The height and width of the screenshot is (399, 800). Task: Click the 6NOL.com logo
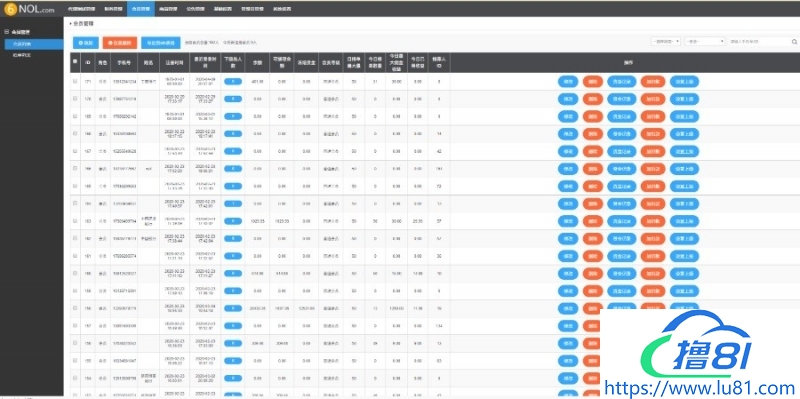click(29, 9)
